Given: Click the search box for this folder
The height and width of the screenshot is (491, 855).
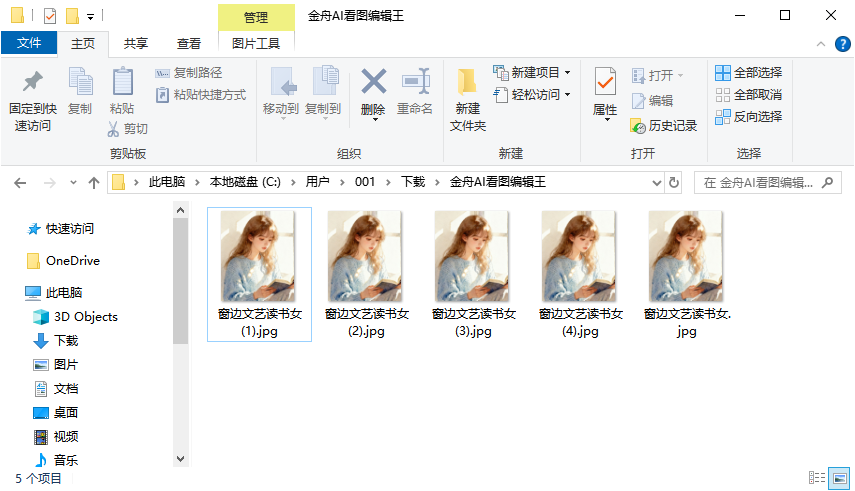Looking at the screenshot, I should [x=758, y=183].
